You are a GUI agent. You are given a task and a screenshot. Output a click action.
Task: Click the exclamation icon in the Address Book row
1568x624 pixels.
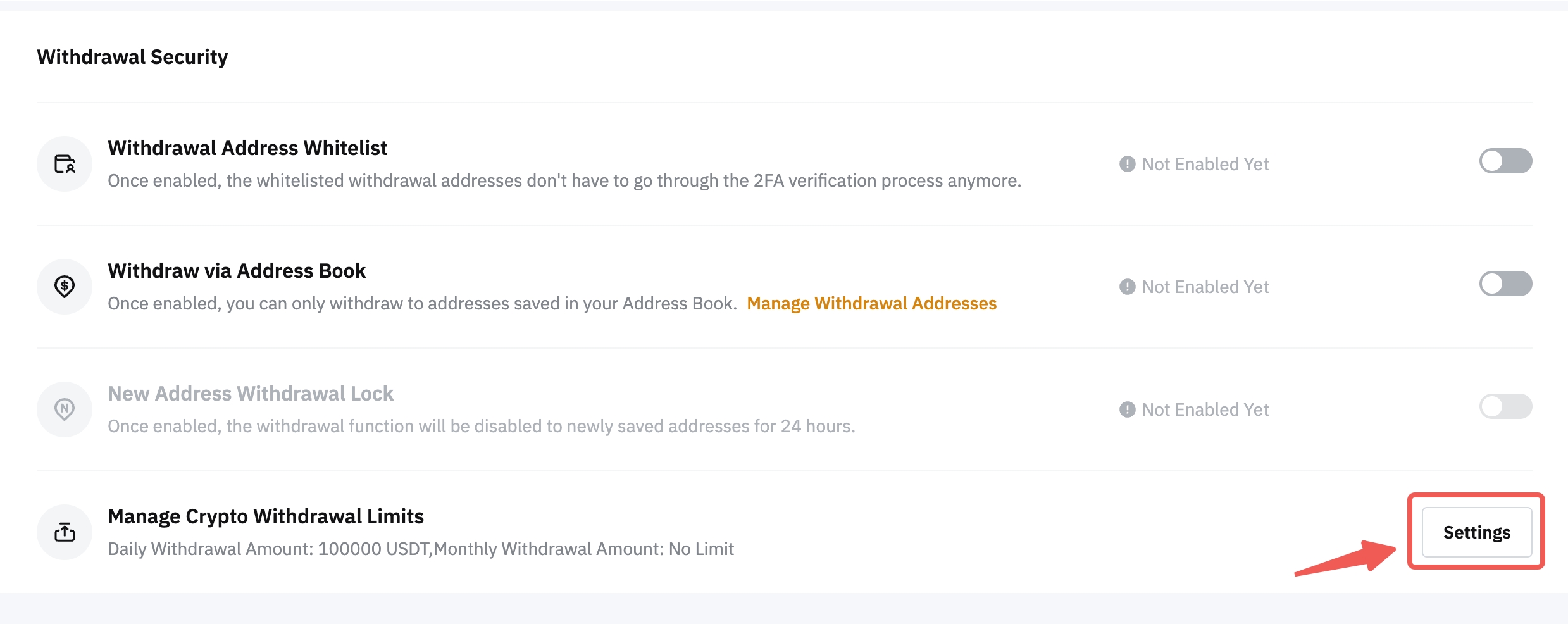click(1127, 287)
